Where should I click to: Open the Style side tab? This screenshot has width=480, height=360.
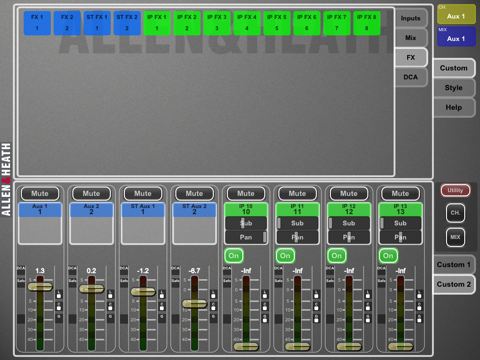coord(454,88)
